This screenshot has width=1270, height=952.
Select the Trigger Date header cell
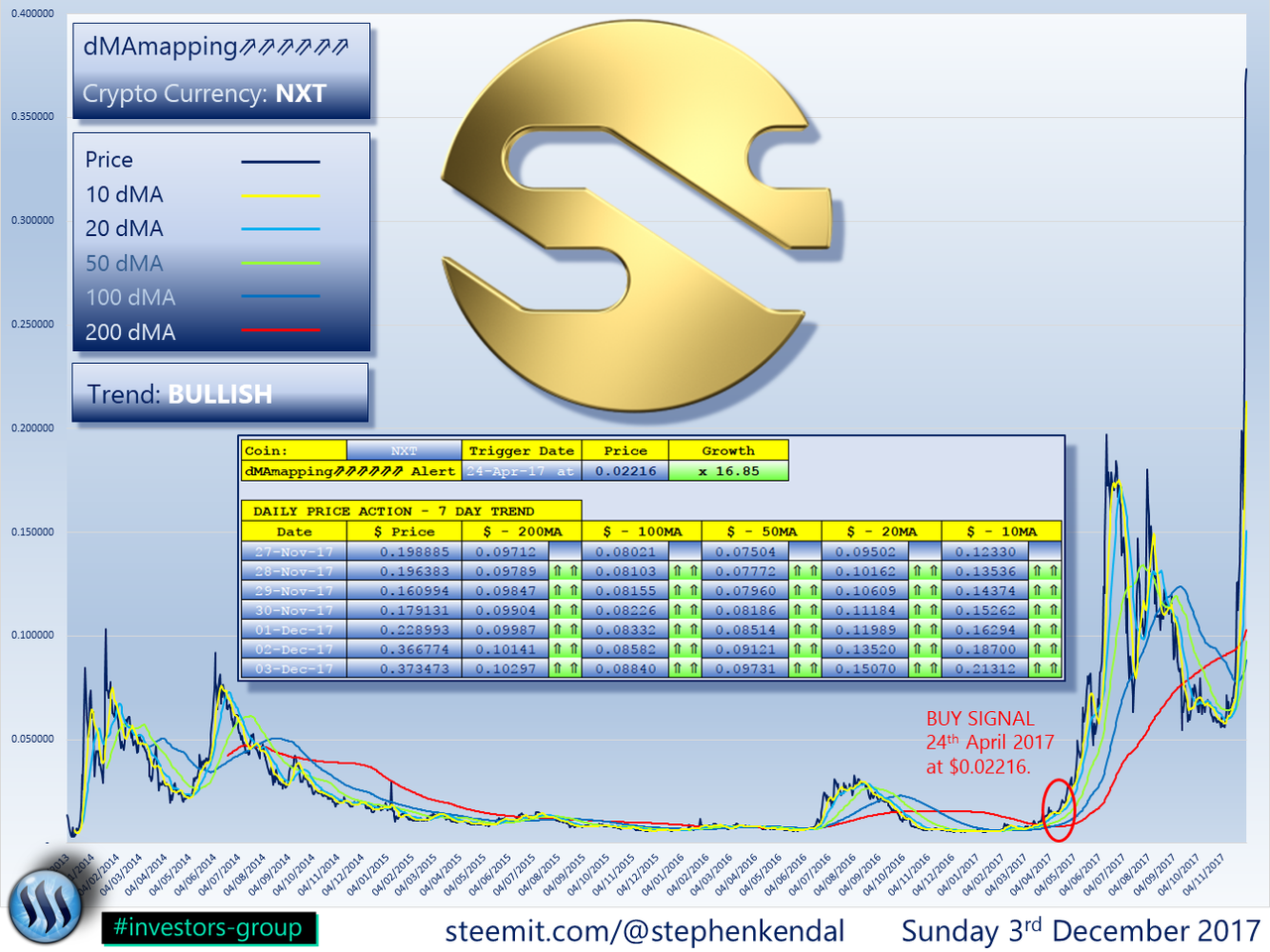(522, 451)
